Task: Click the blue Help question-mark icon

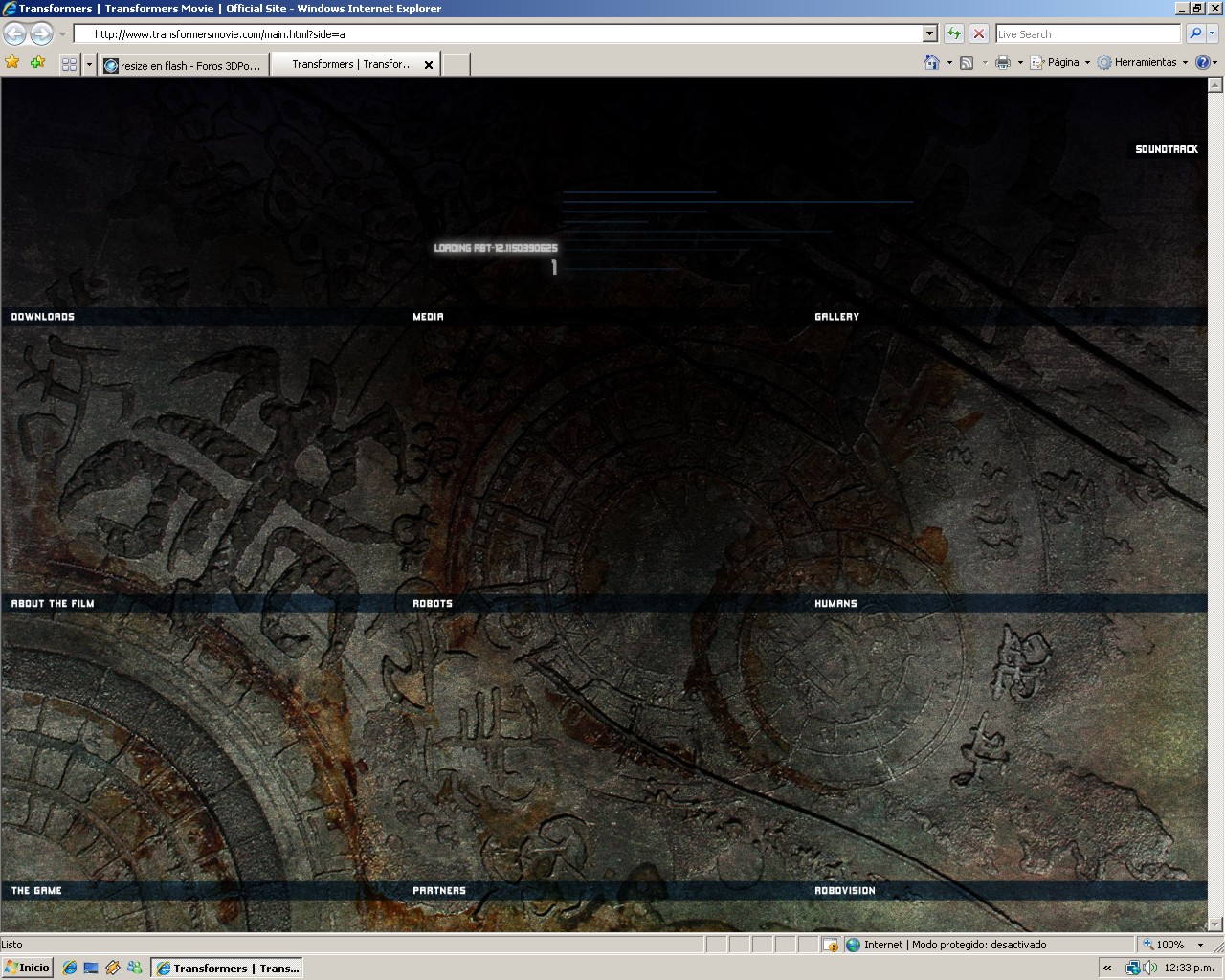Action: (1203, 62)
